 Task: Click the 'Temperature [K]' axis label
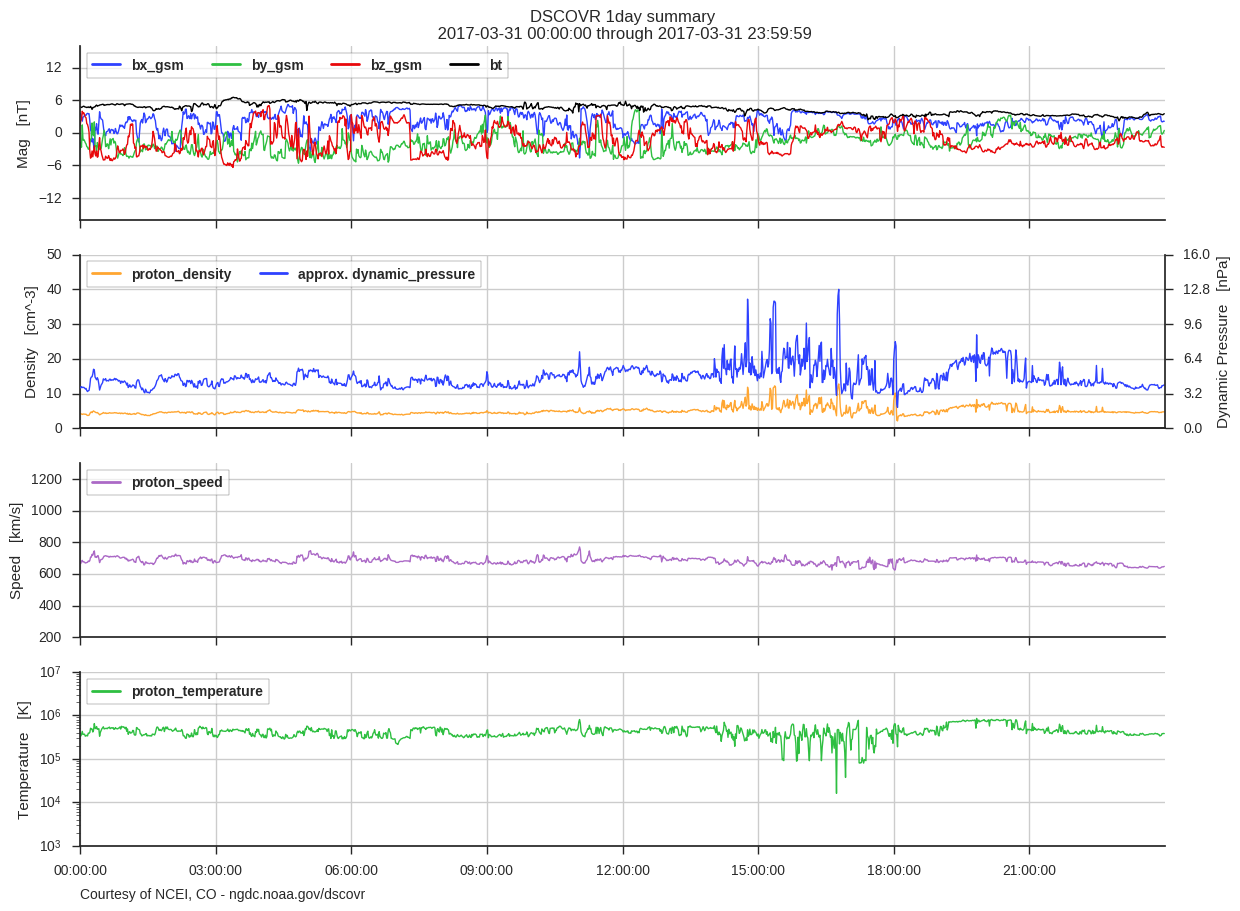pos(23,760)
